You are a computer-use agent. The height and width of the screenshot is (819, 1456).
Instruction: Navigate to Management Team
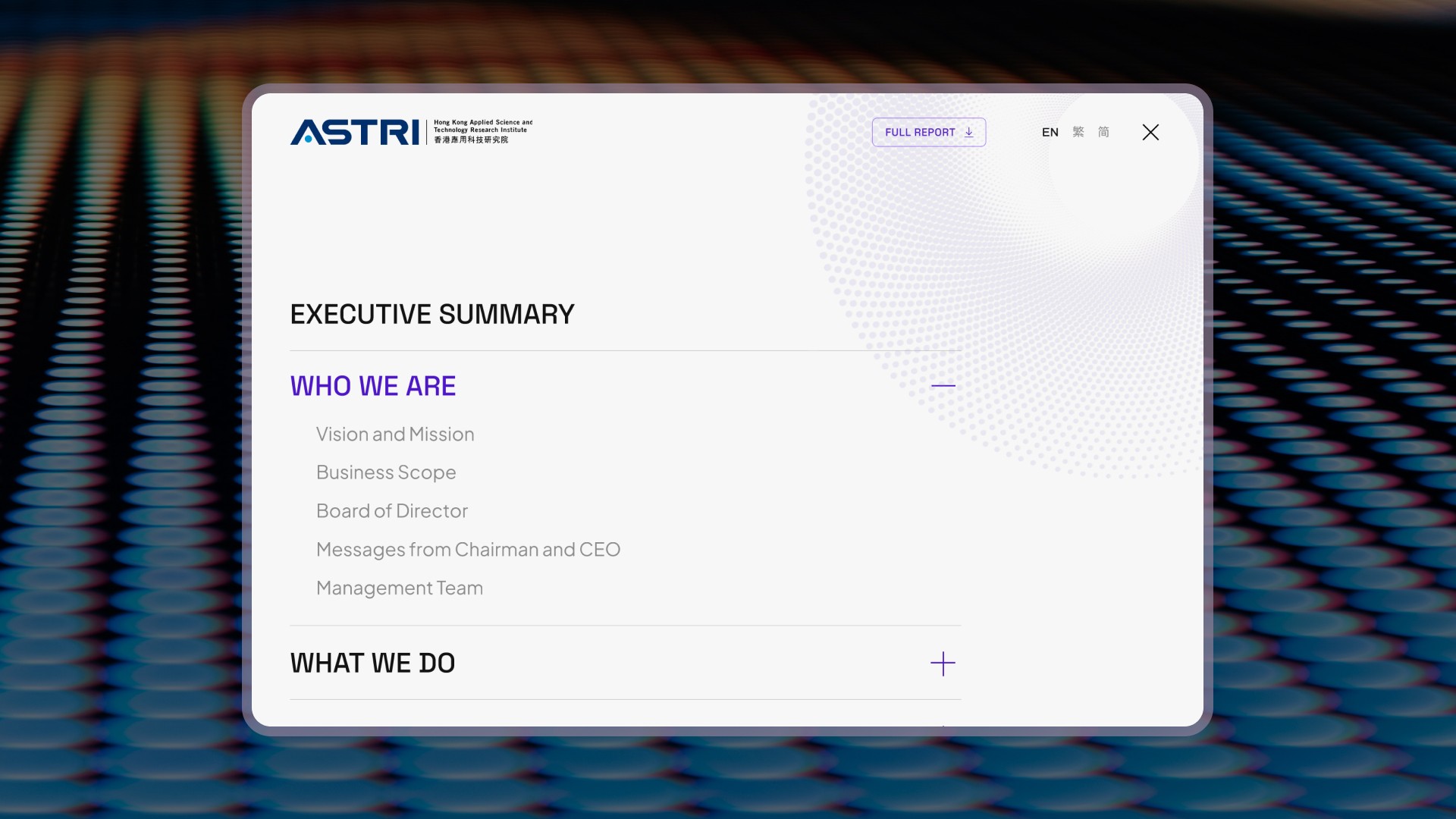point(400,588)
